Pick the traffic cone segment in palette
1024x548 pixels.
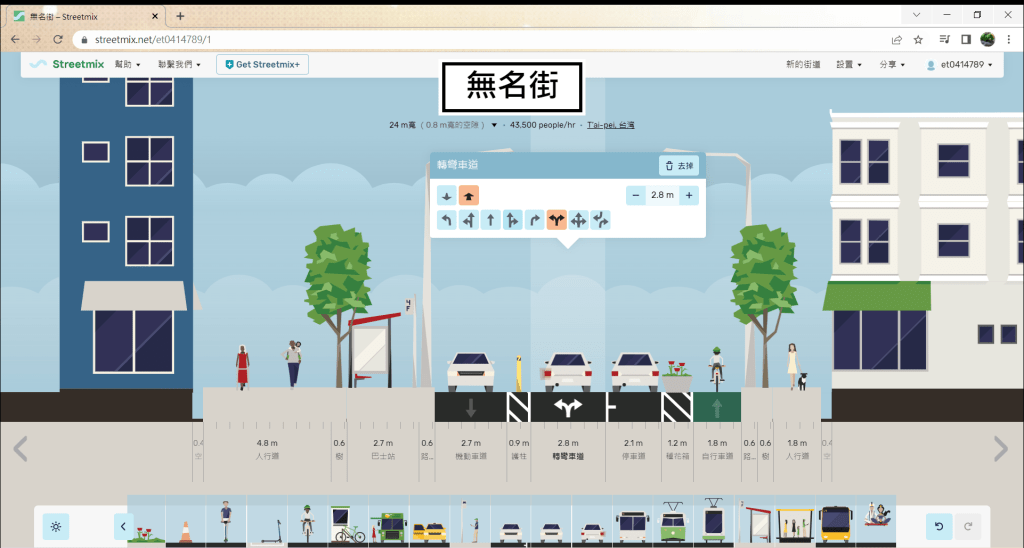coord(185,521)
